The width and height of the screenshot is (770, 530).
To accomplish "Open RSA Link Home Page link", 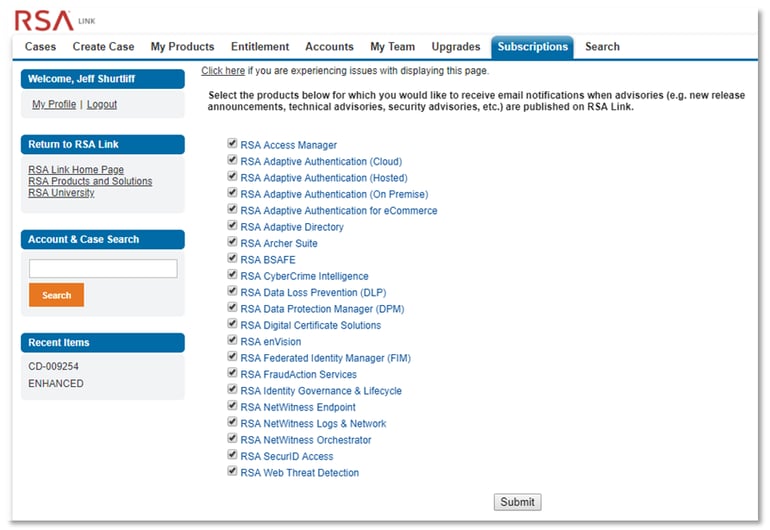I will pyautogui.click(x=76, y=169).
